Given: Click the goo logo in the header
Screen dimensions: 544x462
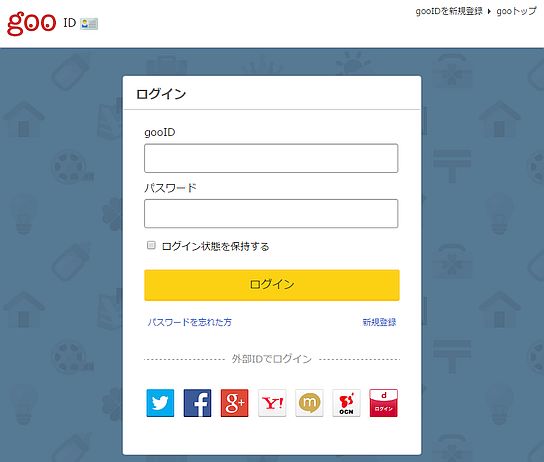Looking at the screenshot, I should 32,23.
